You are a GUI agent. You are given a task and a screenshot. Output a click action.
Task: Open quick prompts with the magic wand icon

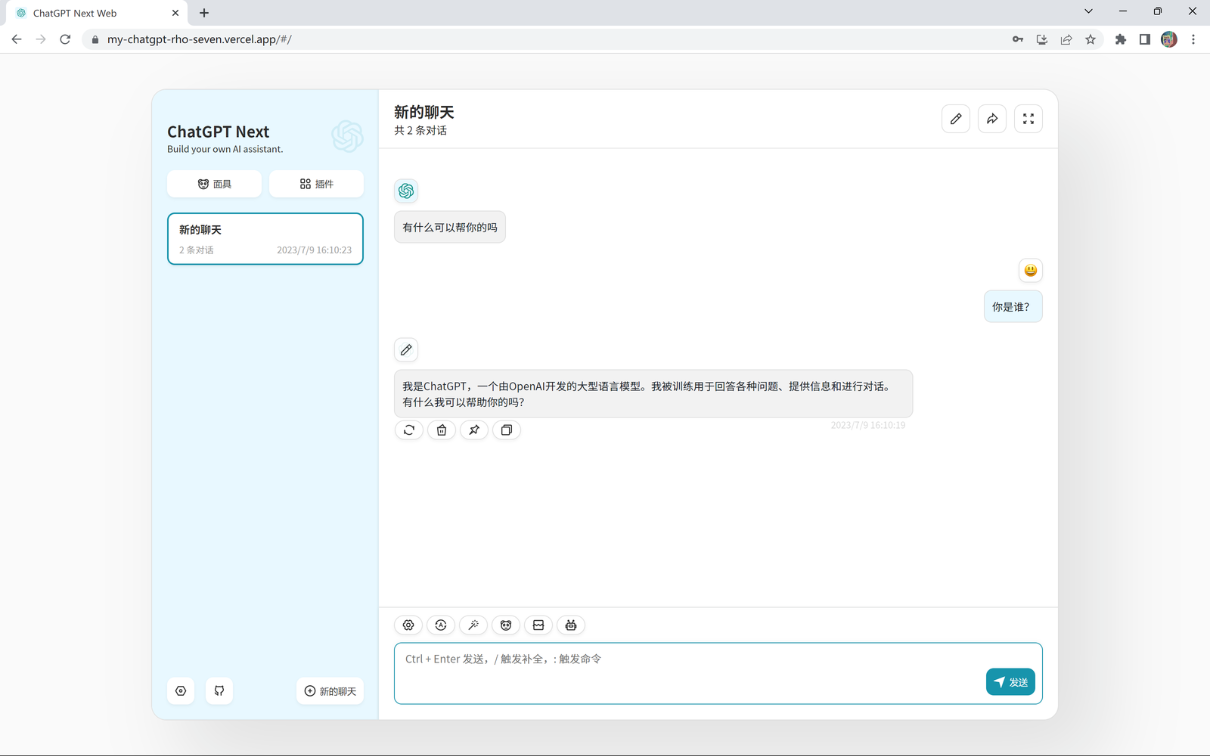point(473,625)
